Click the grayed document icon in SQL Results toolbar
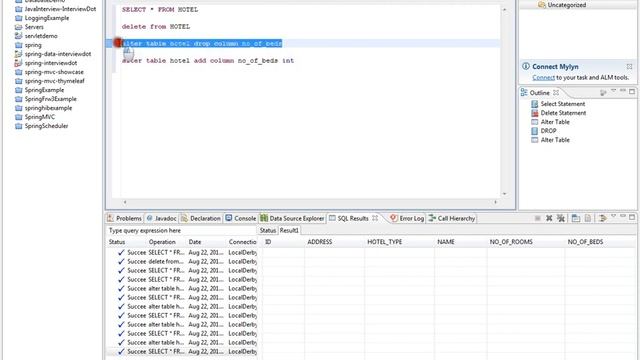 [588, 218]
